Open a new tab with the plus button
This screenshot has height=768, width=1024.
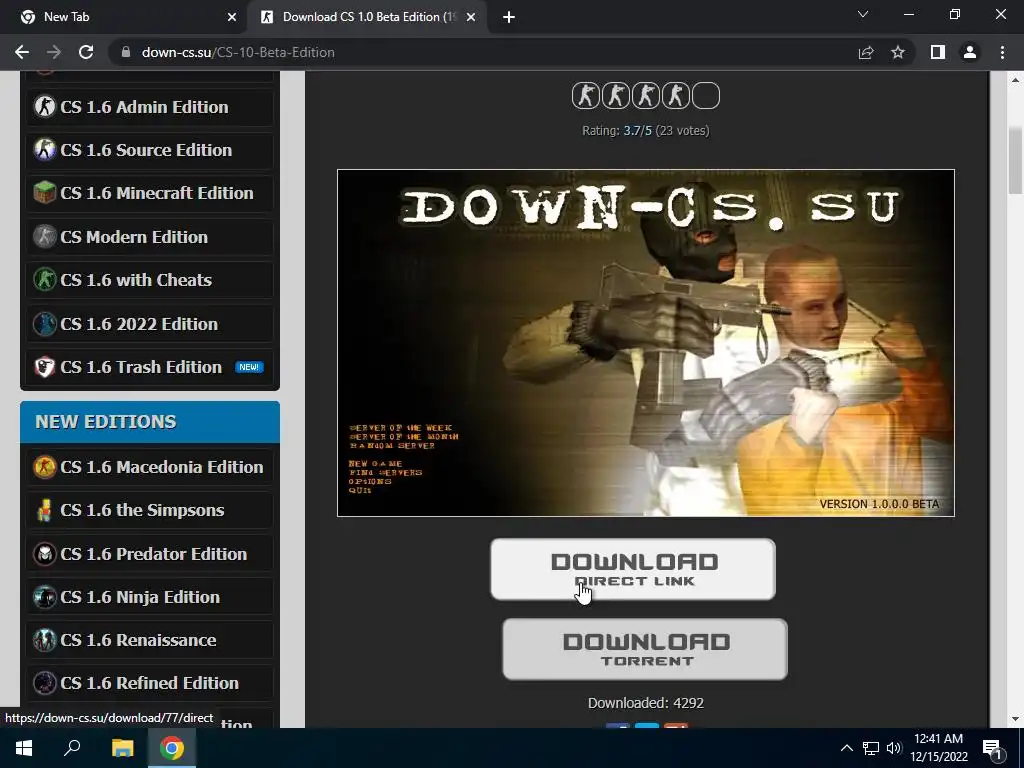(509, 17)
